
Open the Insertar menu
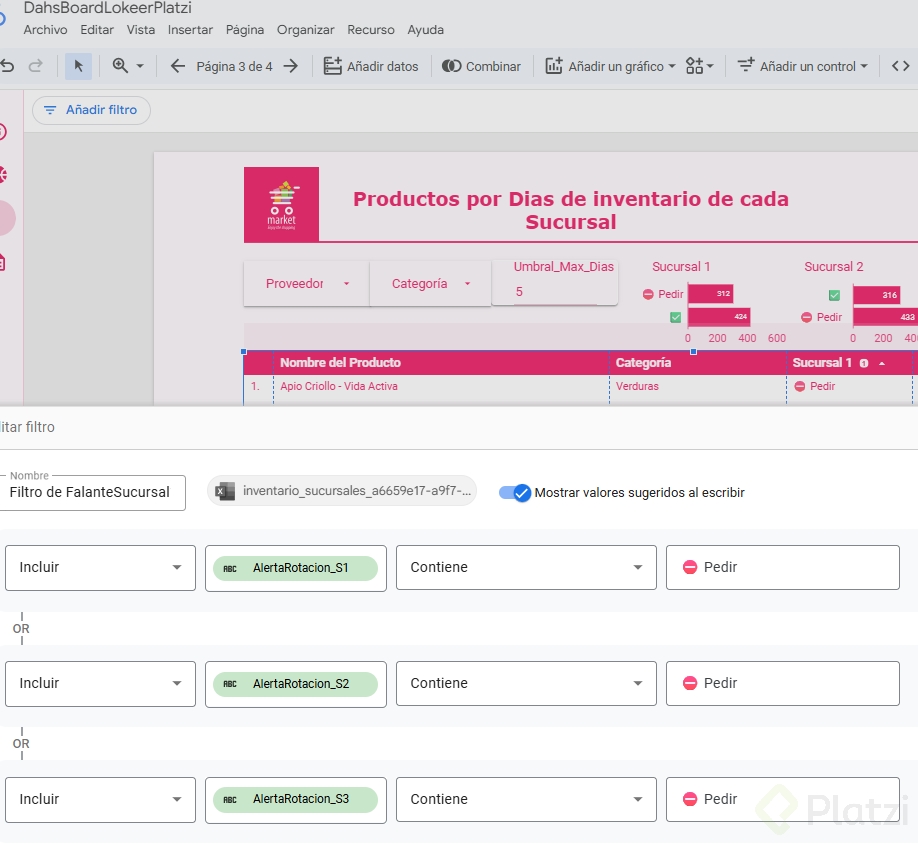190,30
